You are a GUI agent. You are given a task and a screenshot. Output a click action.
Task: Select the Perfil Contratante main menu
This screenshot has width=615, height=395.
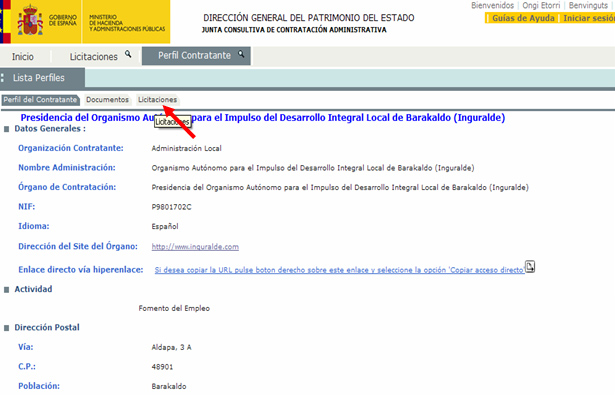[x=196, y=56]
